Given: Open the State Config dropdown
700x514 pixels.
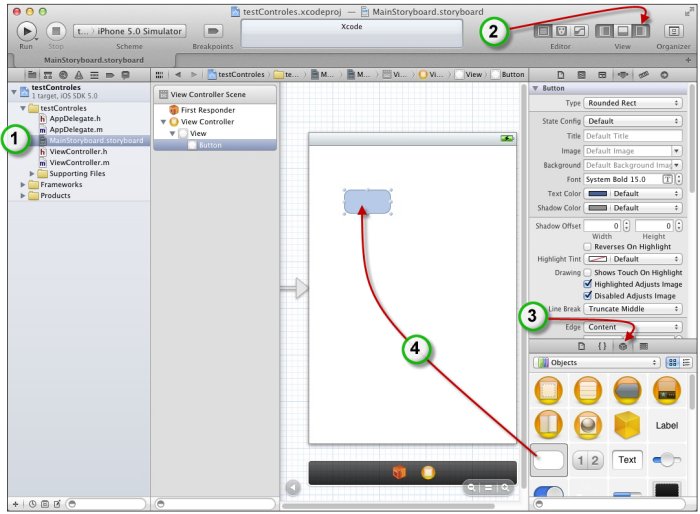Looking at the screenshot, I should (633, 121).
